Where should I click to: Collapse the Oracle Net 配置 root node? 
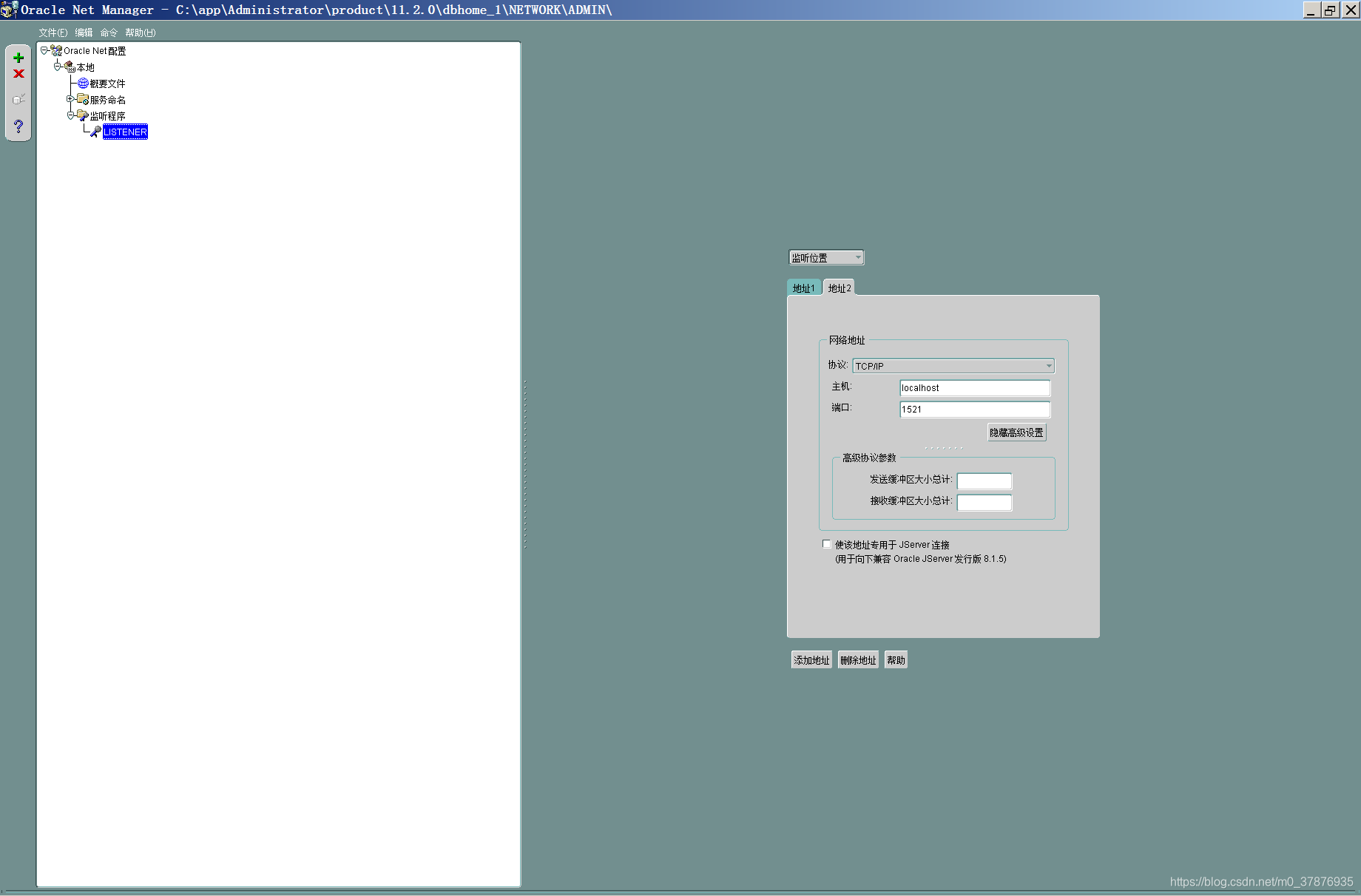[x=44, y=50]
